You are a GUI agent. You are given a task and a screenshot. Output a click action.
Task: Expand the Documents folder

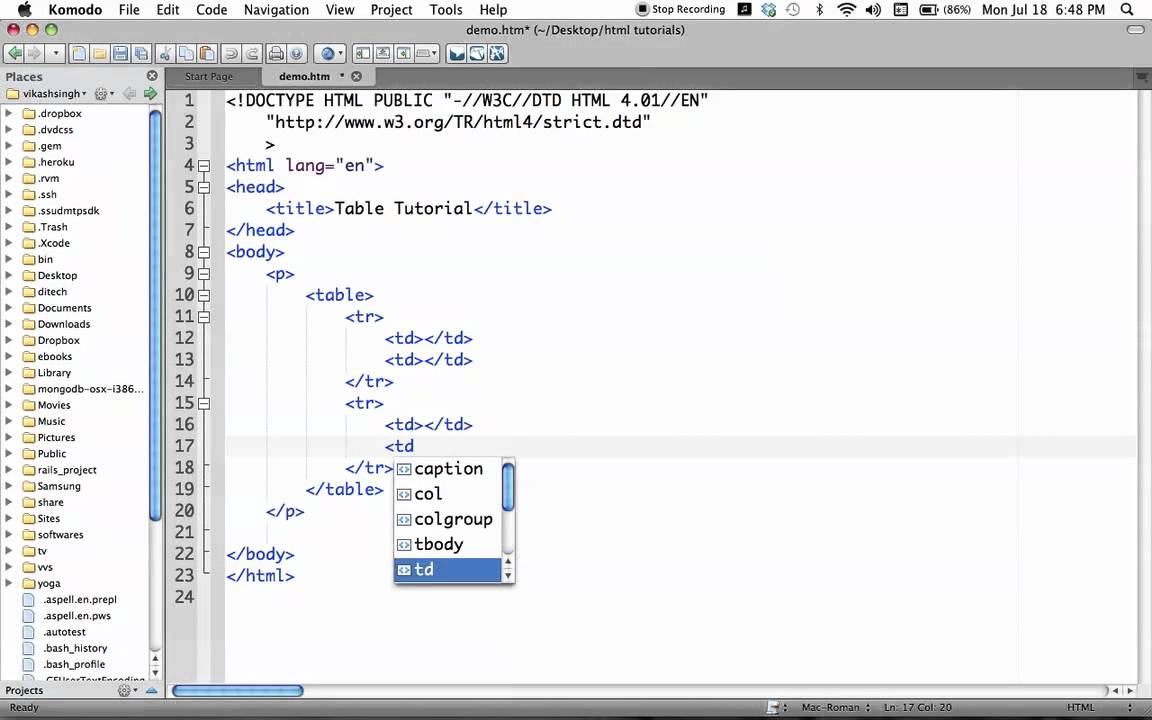9,308
